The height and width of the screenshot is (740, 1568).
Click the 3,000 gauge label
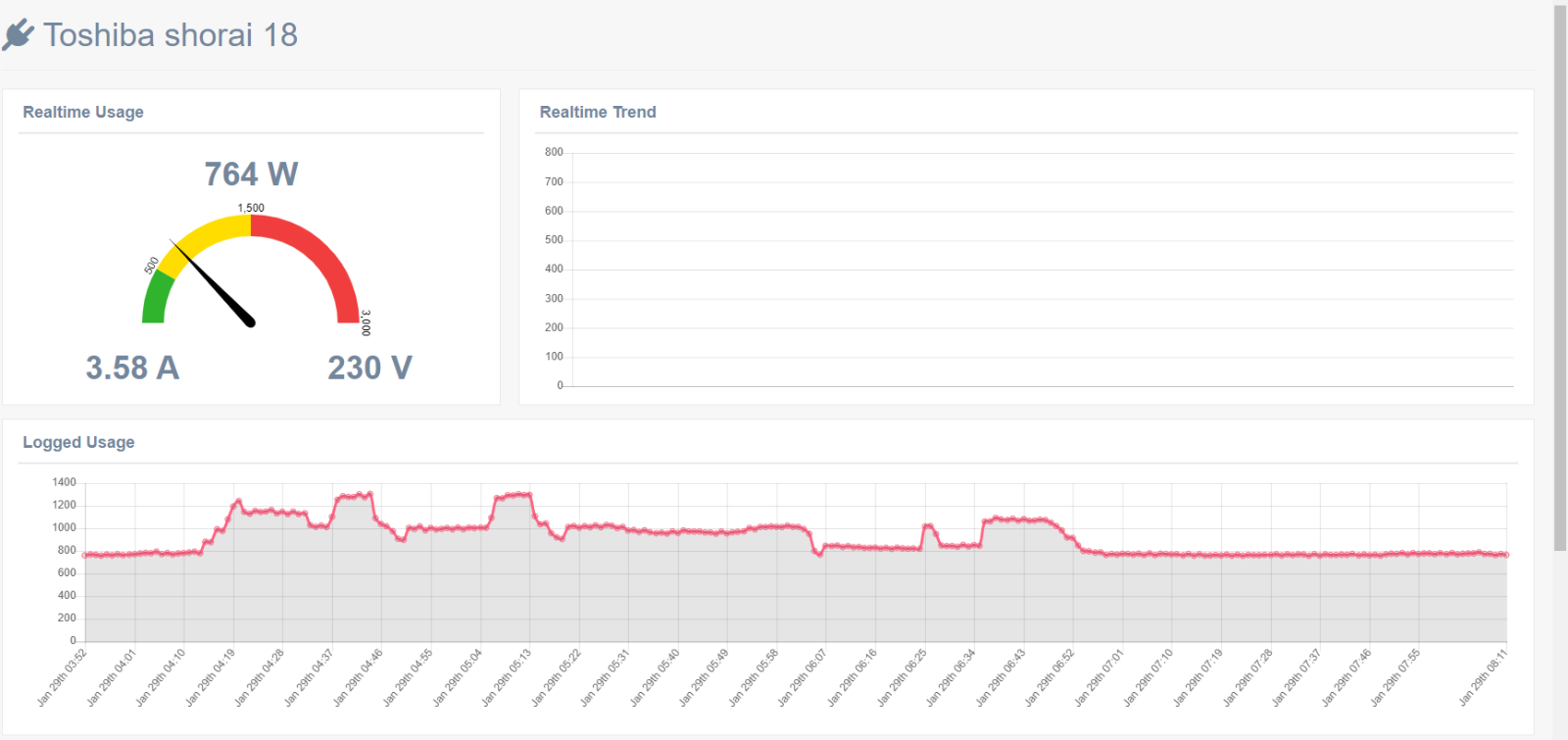pos(366,322)
